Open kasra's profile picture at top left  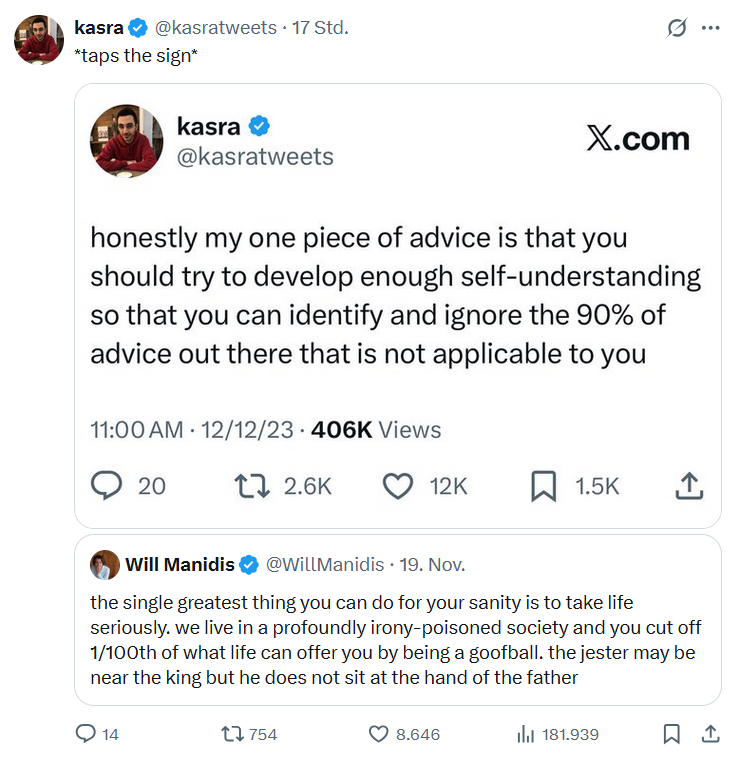click(x=39, y=40)
